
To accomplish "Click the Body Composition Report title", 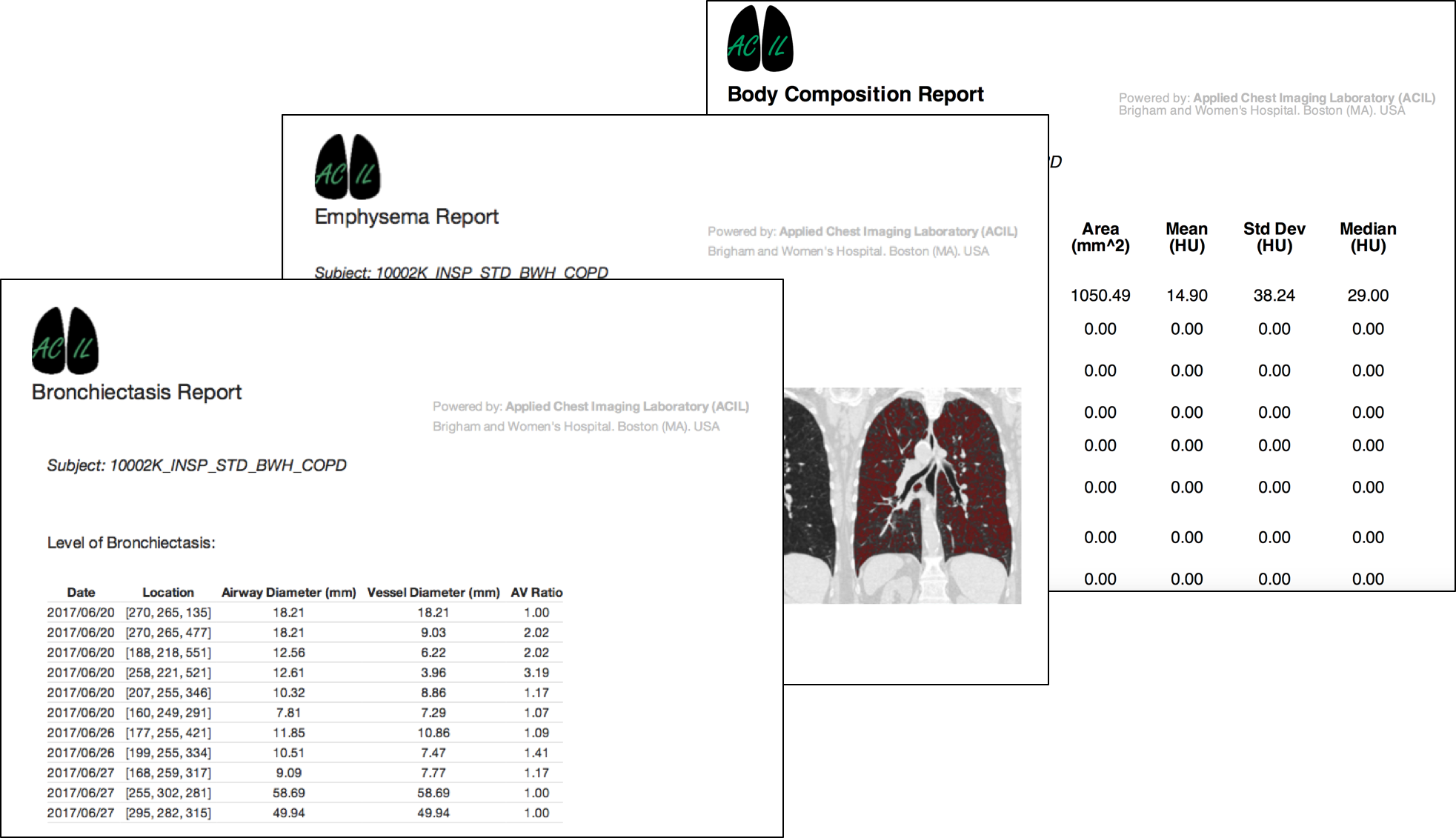I will click(854, 94).
